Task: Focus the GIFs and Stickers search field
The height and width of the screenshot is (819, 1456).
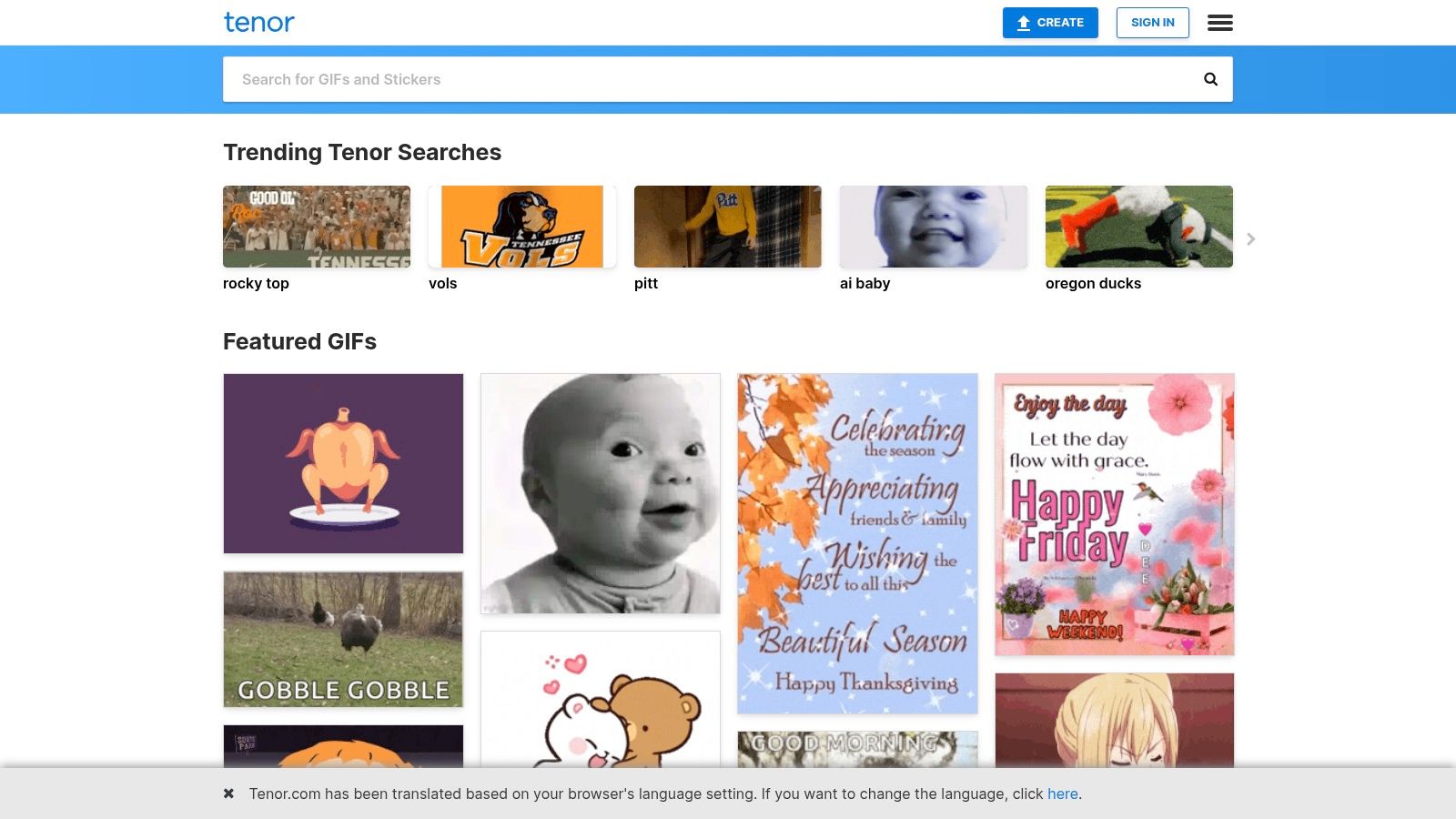Action: [x=710, y=79]
